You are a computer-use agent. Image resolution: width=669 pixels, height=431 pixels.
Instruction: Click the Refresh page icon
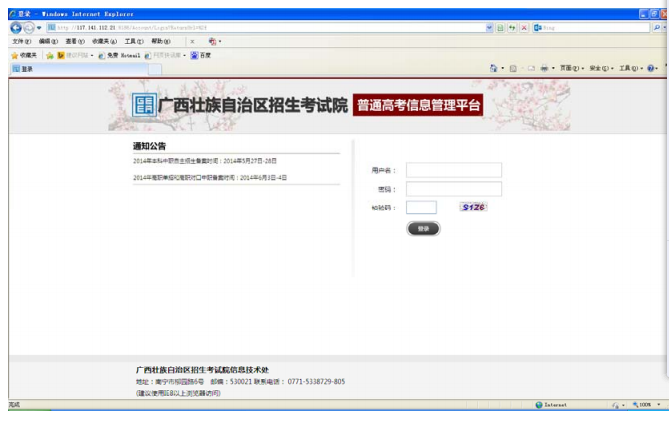[512, 28]
